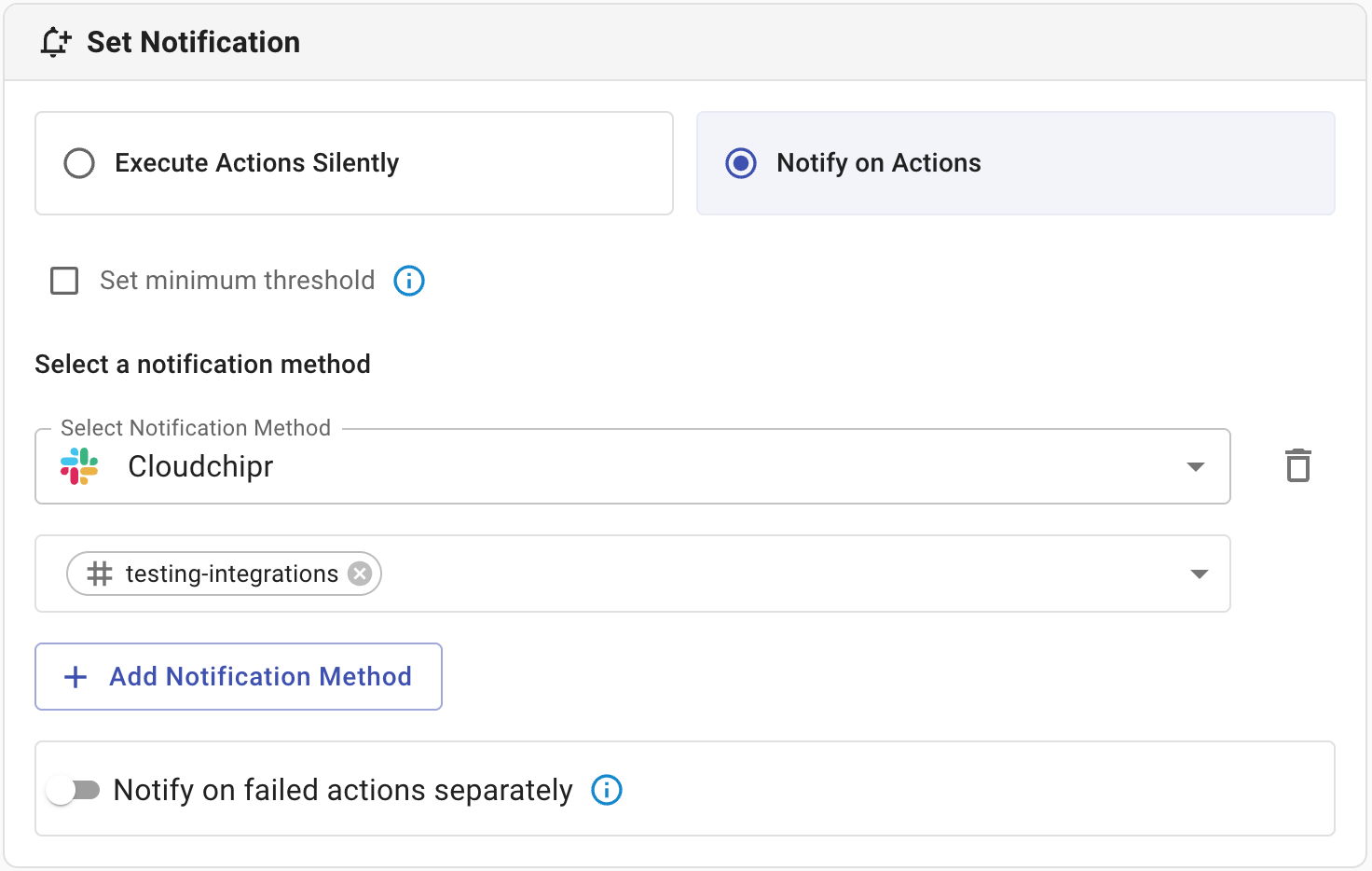Open the channels dropdown arrow
The width and height of the screenshot is (1372, 871).
tap(1200, 574)
